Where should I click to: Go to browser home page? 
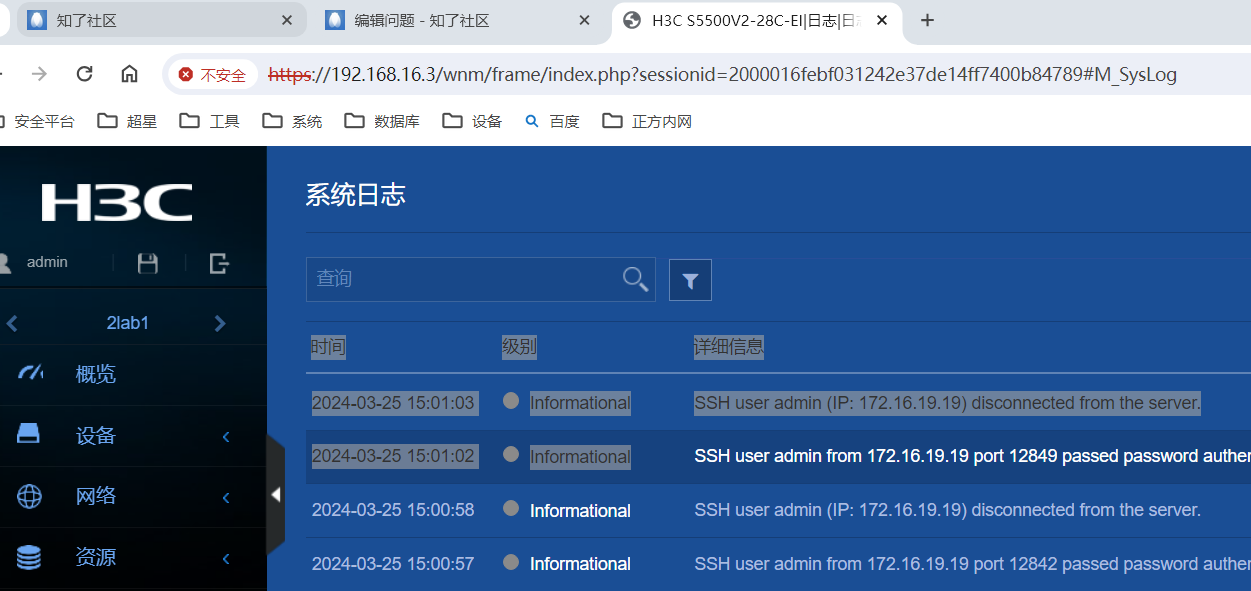pos(129,74)
